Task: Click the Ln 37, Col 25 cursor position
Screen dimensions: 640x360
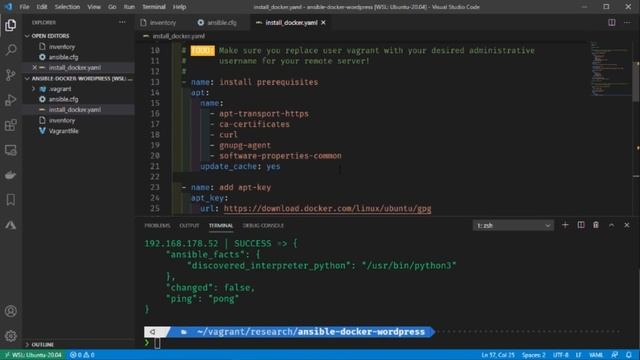Action: click(498, 355)
